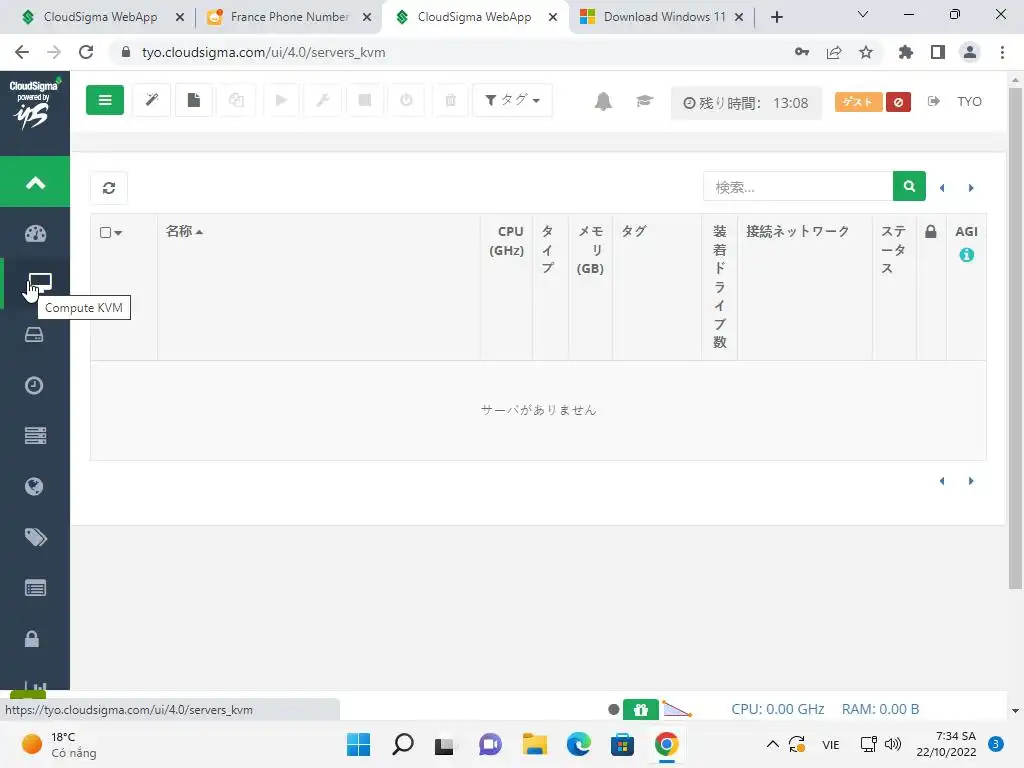The image size is (1024, 768).
Task: Switch to France Phone Number tab
Action: pos(289,17)
